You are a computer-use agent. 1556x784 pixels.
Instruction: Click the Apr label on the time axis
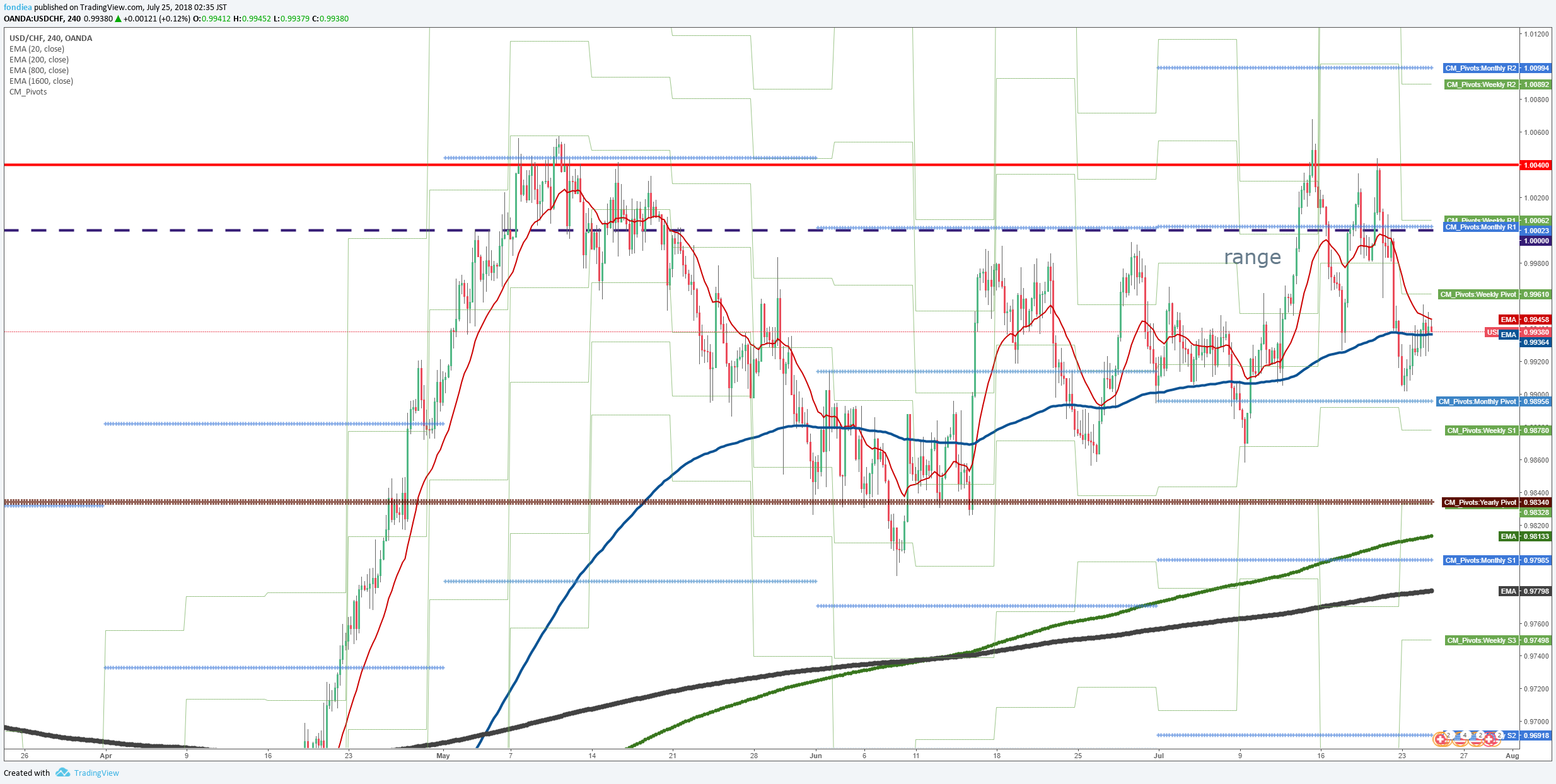point(106,756)
